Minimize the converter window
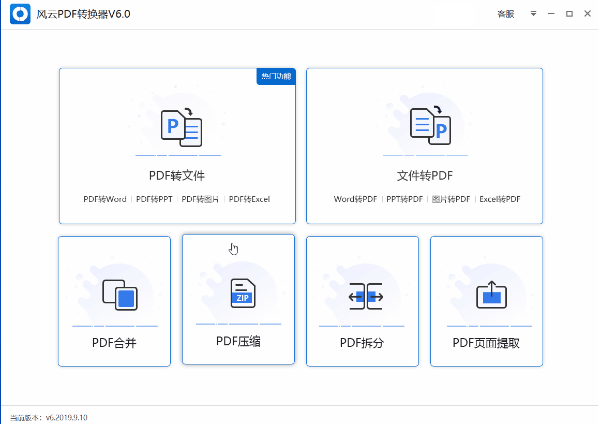This screenshot has height=424, width=598. (551, 14)
